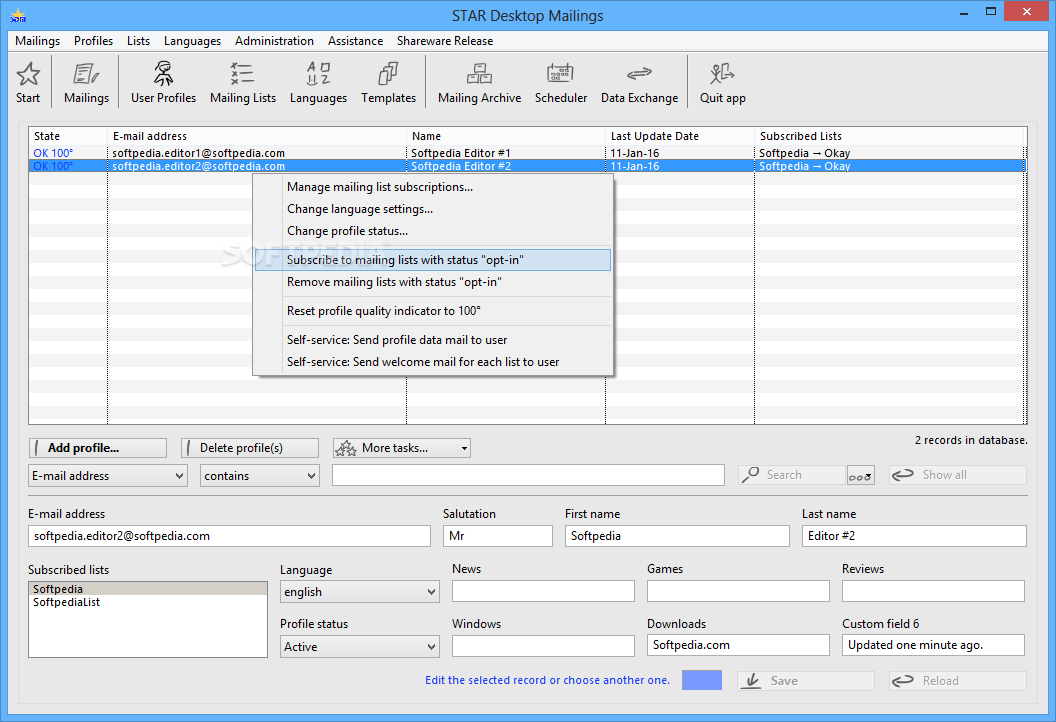The width and height of the screenshot is (1056, 722).
Task: Click the Search button
Action: pyautogui.click(x=792, y=475)
